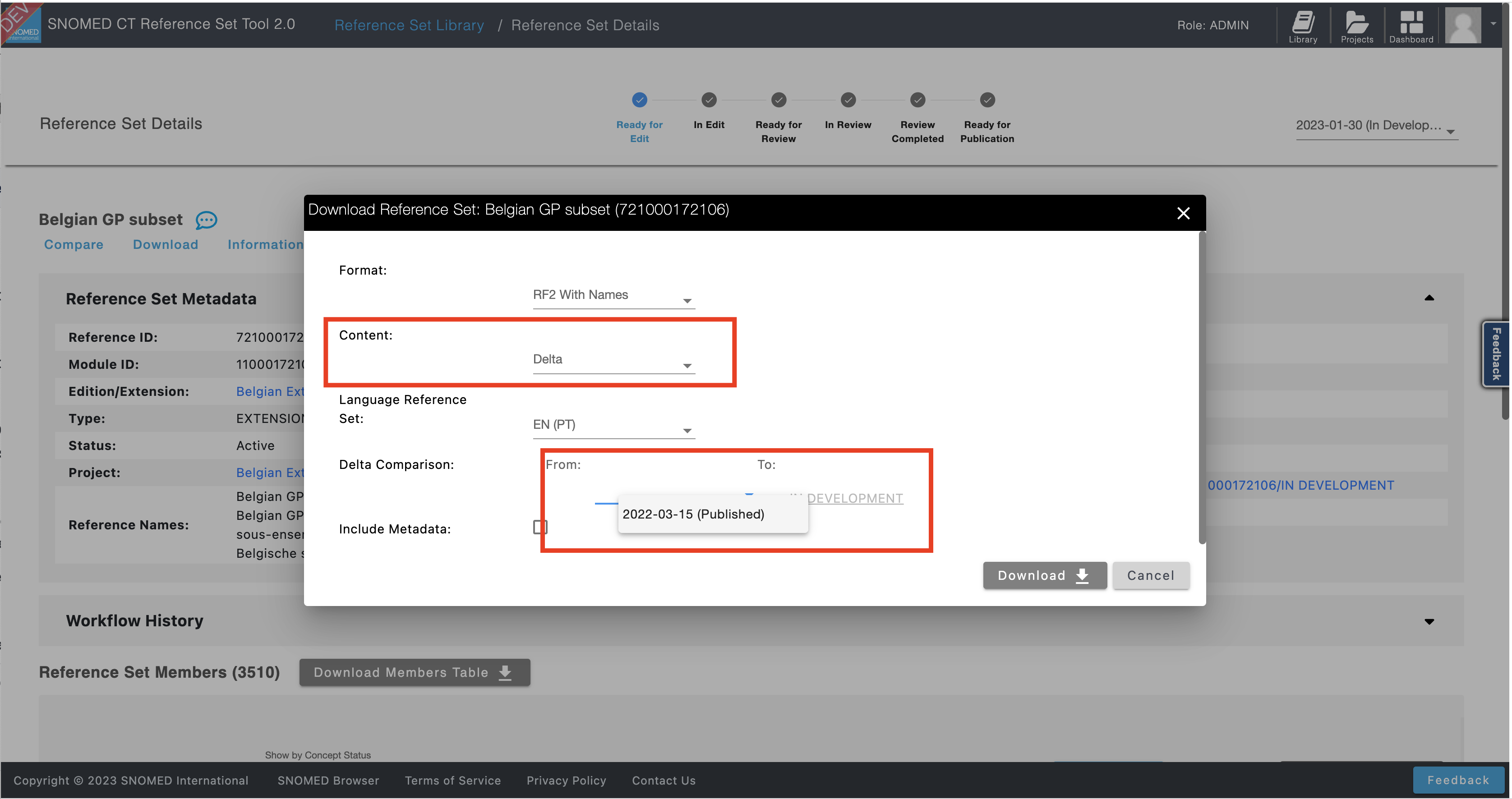Go to Reference Set Library breadcrumb
Viewport: 1512px width, 799px height.
tap(409, 25)
